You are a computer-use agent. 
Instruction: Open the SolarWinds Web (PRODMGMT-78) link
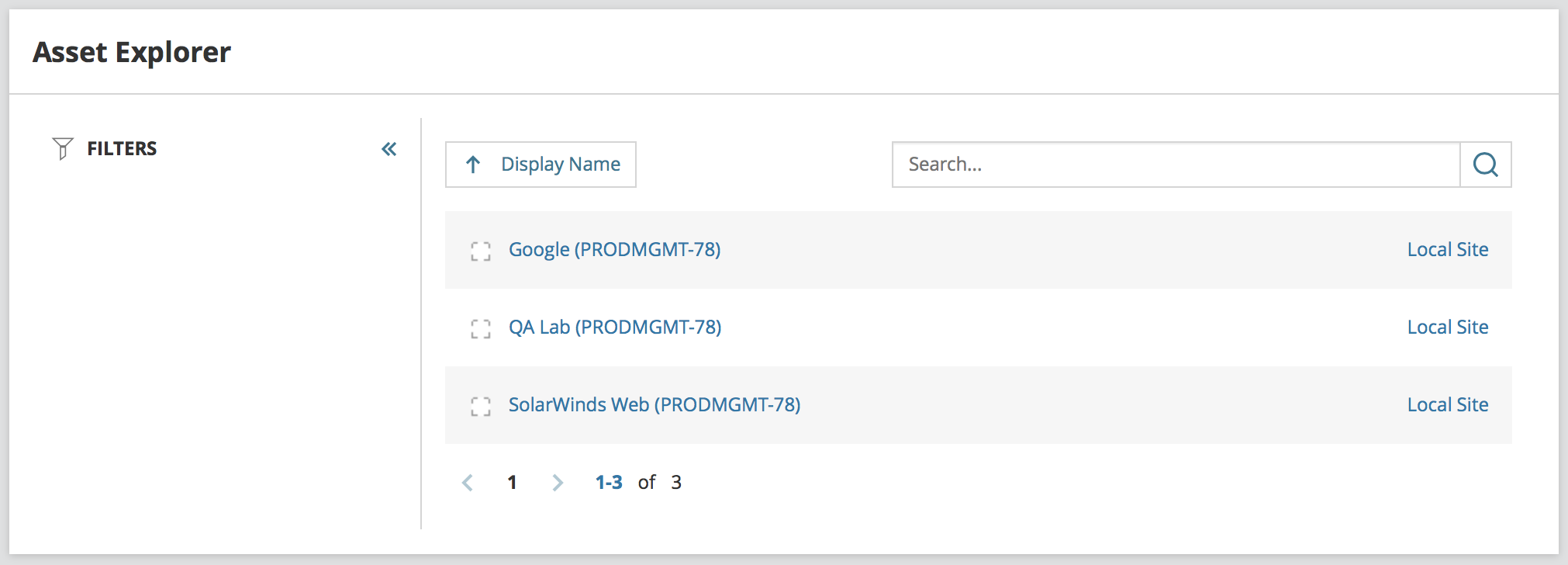click(x=654, y=405)
